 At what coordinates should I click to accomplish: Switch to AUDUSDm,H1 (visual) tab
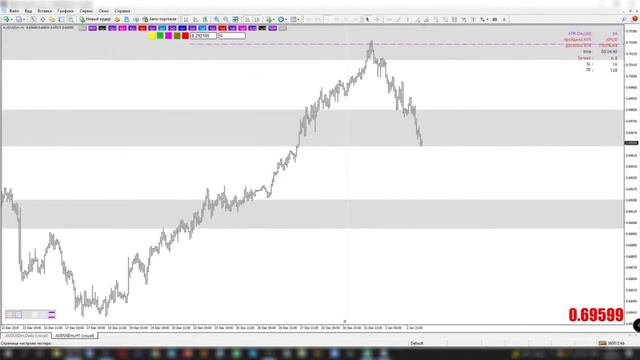[74, 336]
